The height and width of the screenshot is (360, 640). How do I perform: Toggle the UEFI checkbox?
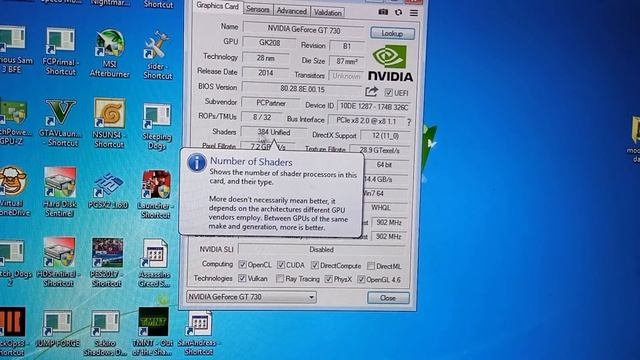pyautogui.click(x=388, y=93)
